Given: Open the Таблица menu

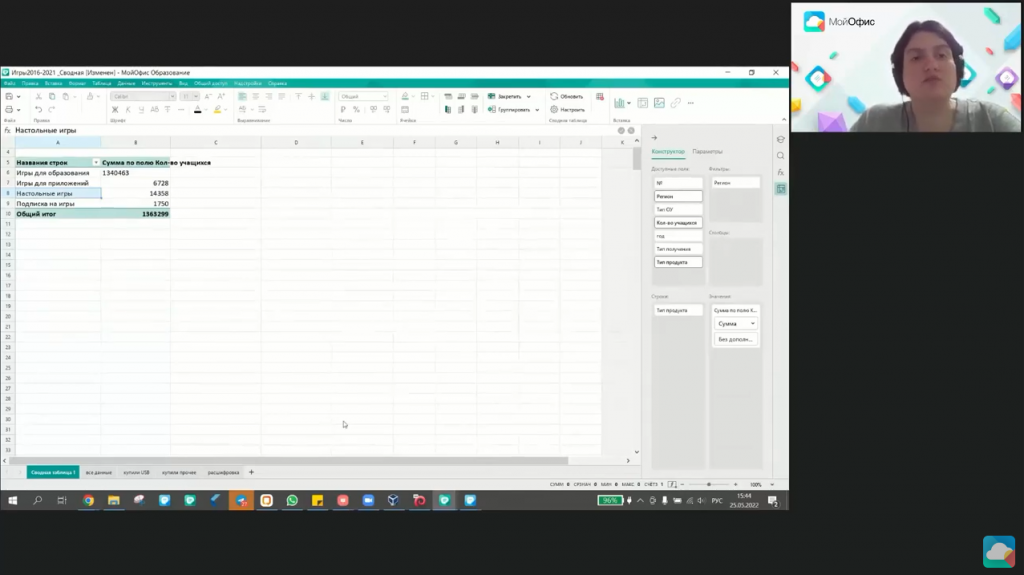Looking at the screenshot, I should tap(102, 84).
